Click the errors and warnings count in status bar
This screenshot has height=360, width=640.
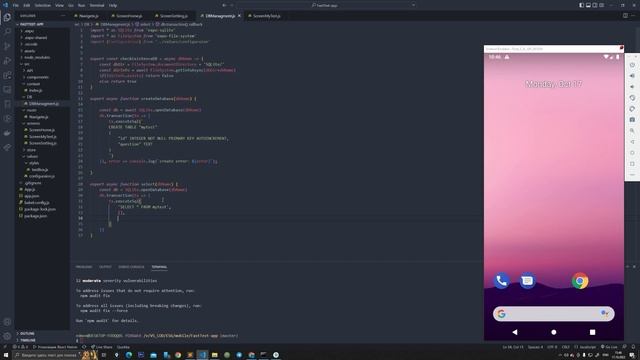click(19, 347)
